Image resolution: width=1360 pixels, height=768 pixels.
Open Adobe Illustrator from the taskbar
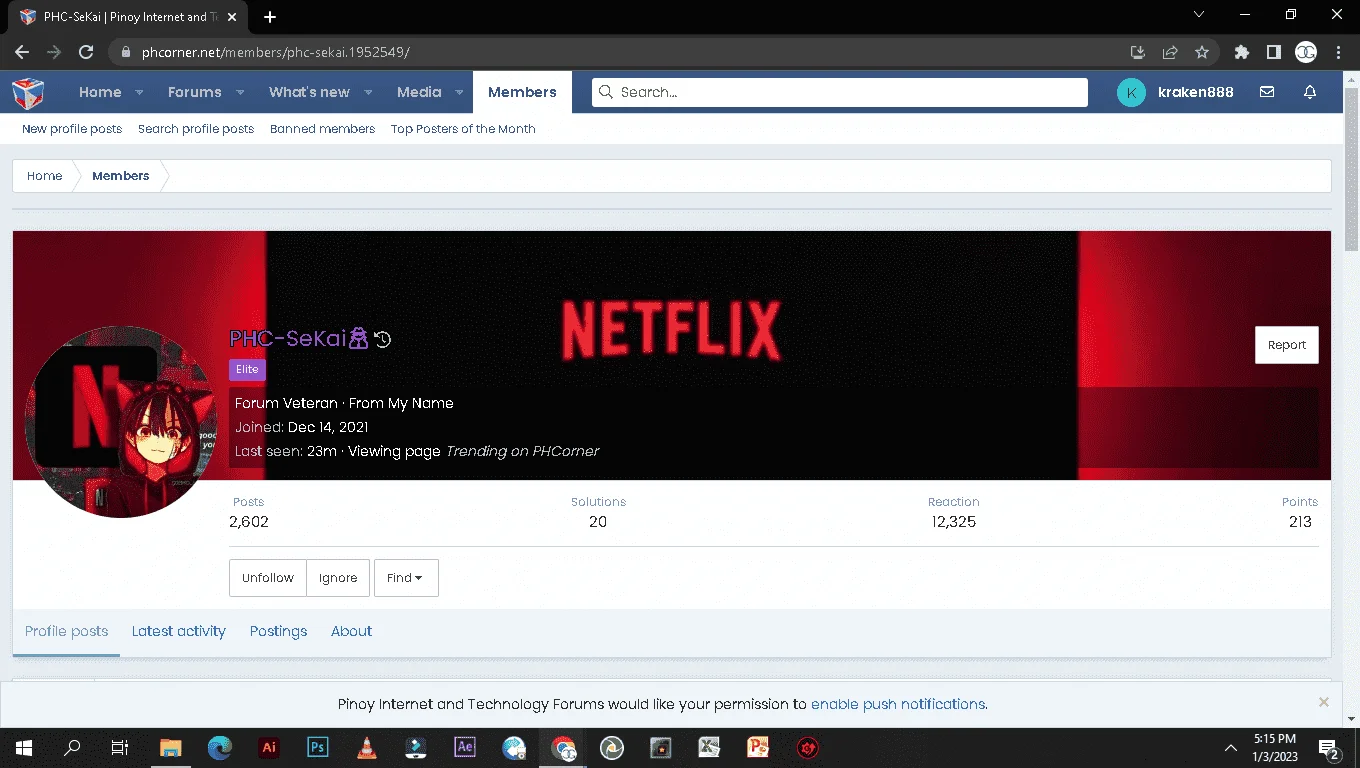coord(268,747)
